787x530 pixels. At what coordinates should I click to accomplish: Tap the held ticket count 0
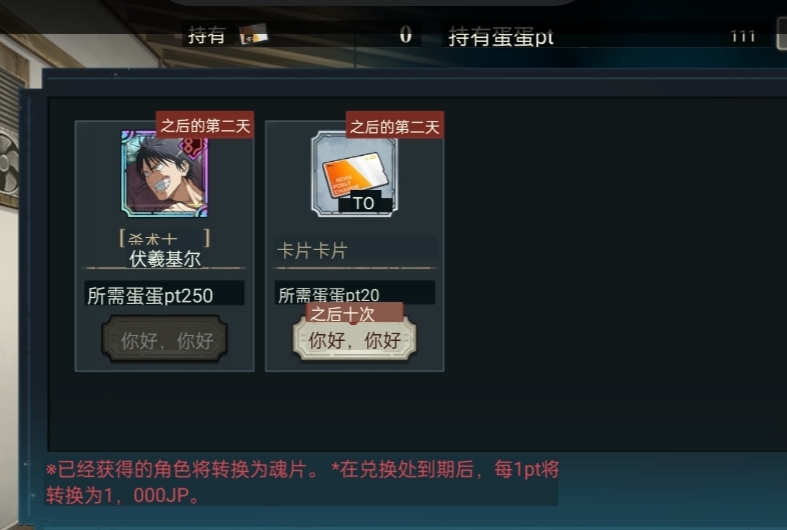406,34
